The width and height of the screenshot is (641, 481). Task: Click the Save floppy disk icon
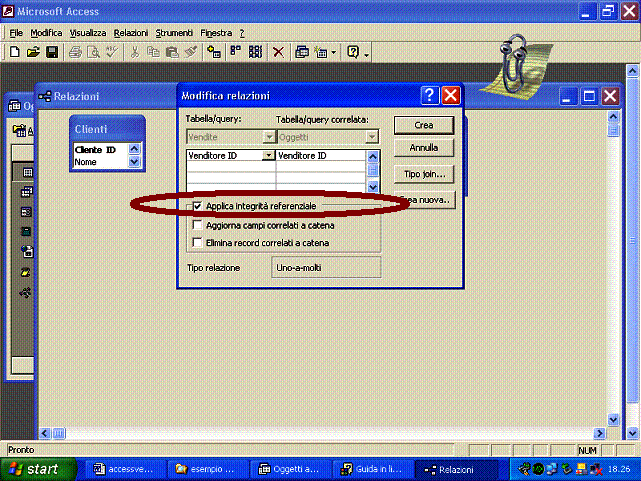52,52
